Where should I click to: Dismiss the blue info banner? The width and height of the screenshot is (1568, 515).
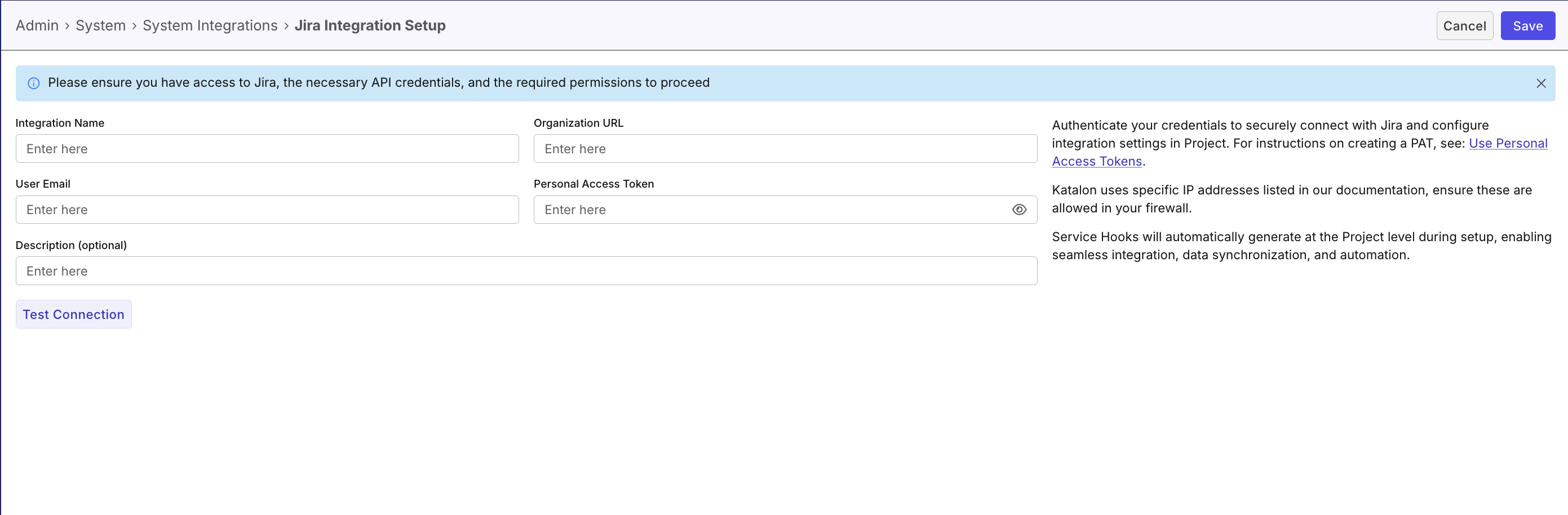coord(1540,83)
